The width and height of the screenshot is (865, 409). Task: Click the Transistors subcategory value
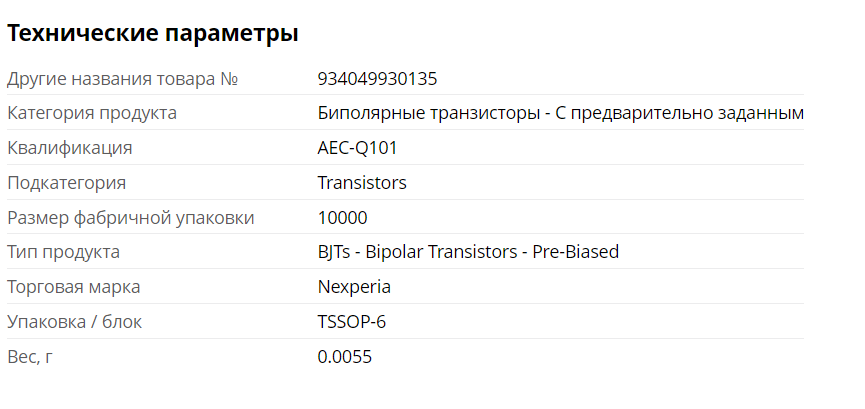point(362,183)
